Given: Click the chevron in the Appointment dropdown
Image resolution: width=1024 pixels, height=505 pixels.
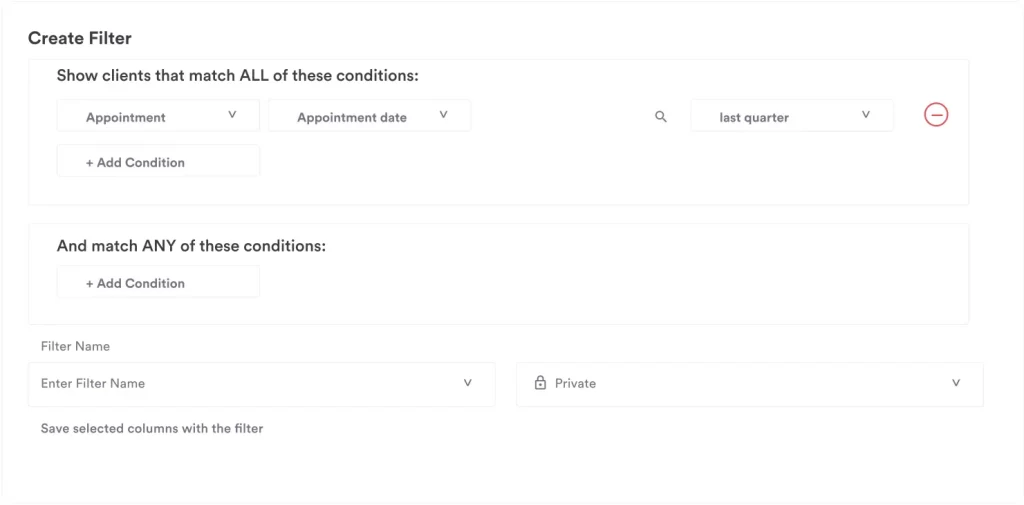Looking at the screenshot, I should click(x=232, y=116).
